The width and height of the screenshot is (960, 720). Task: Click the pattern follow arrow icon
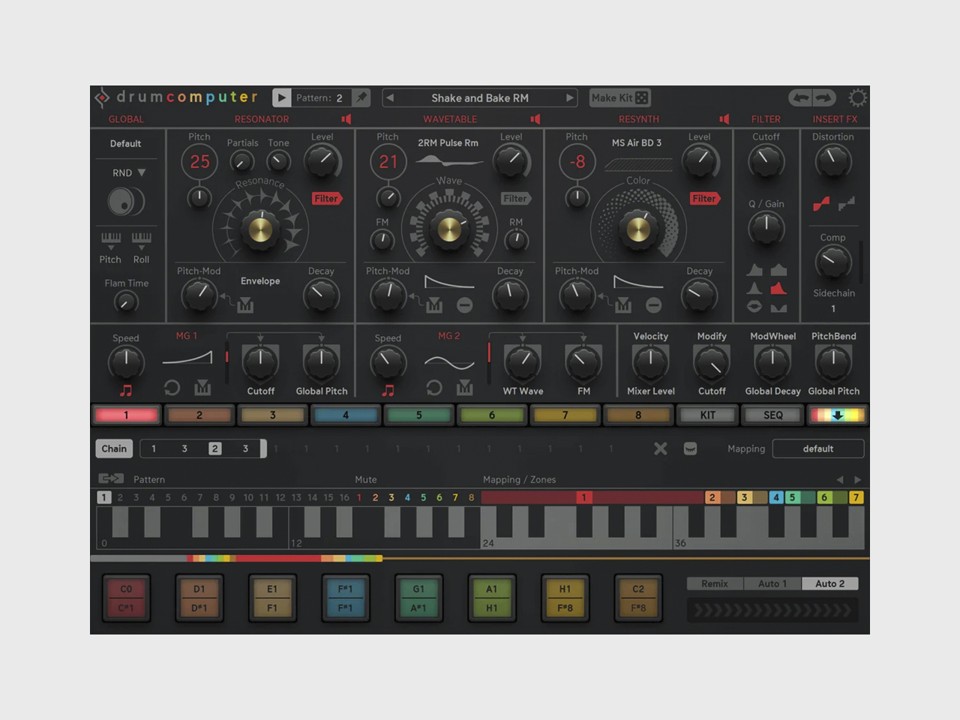[x=111, y=479]
